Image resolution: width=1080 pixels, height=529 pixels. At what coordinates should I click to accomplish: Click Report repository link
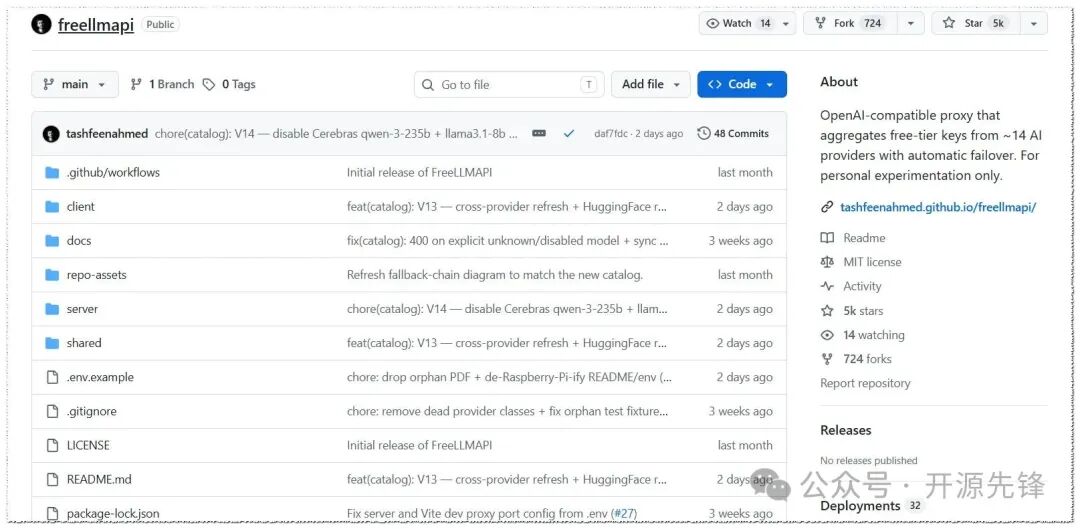tap(865, 383)
